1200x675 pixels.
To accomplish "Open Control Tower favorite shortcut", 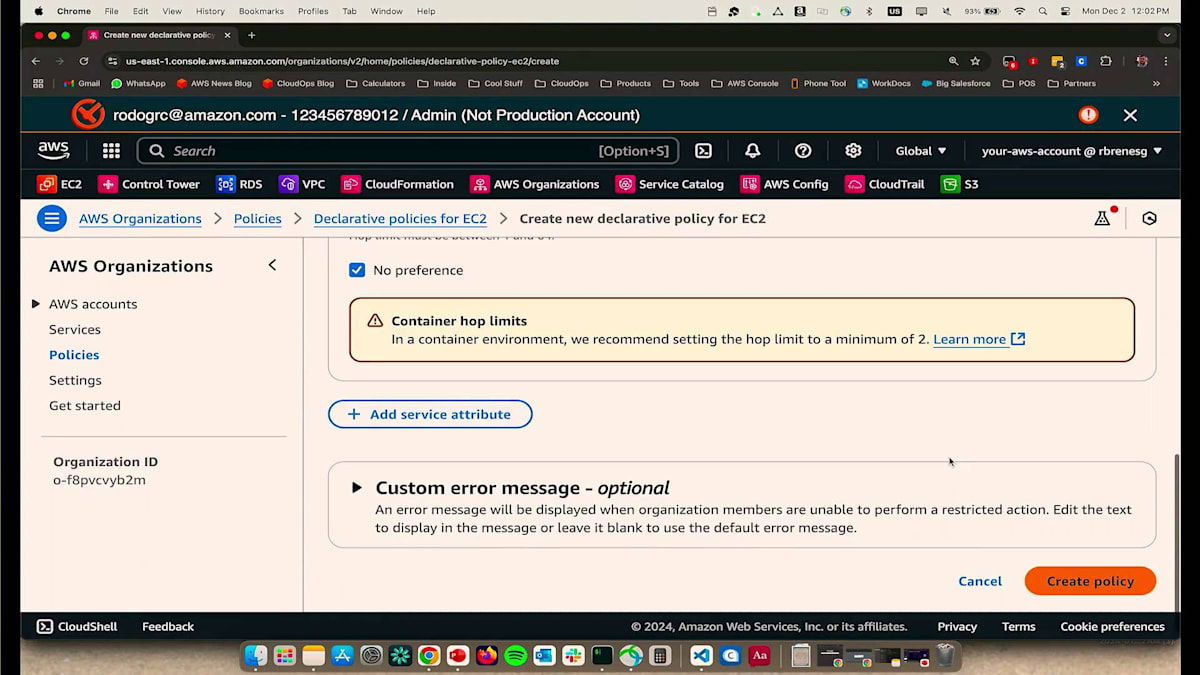I will point(148,184).
